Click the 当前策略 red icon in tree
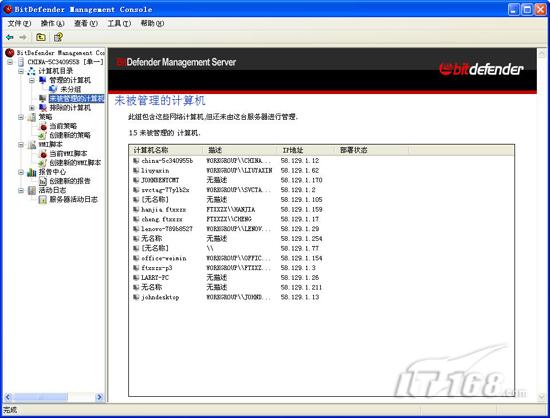Image resolution: width=550 pixels, height=418 pixels. [43, 127]
